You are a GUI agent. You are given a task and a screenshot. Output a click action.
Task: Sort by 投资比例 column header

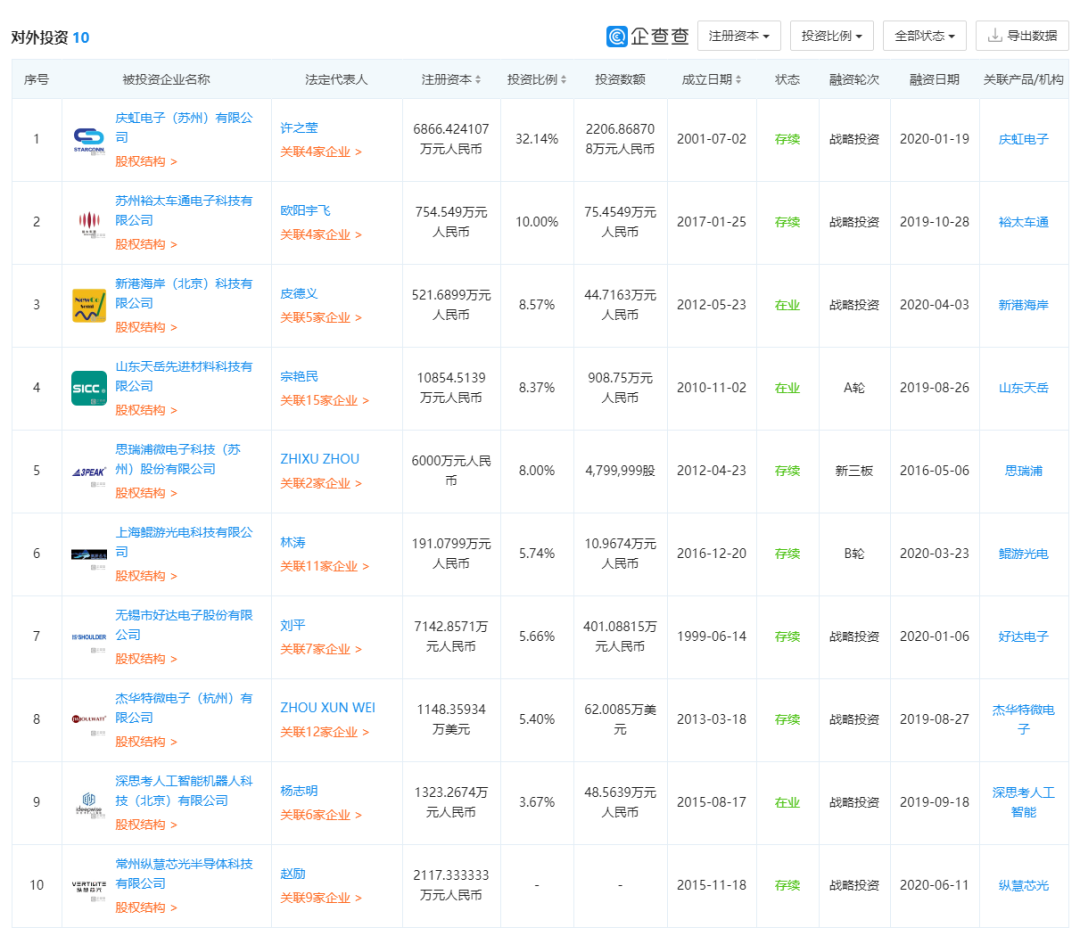tap(537, 79)
